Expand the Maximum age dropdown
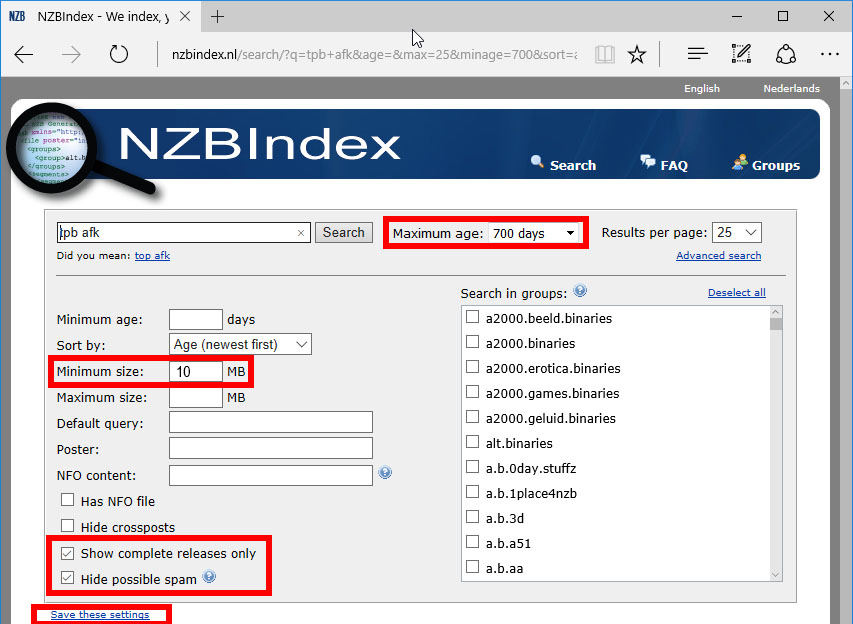This screenshot has height=624, width=853. click(x=534, y=233)
